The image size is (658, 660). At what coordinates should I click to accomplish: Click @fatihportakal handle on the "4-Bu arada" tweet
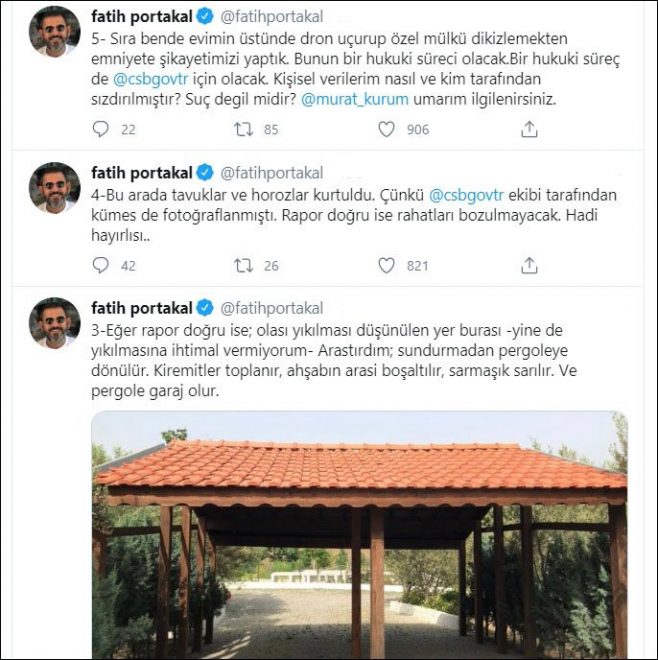[x=271, y=172]
